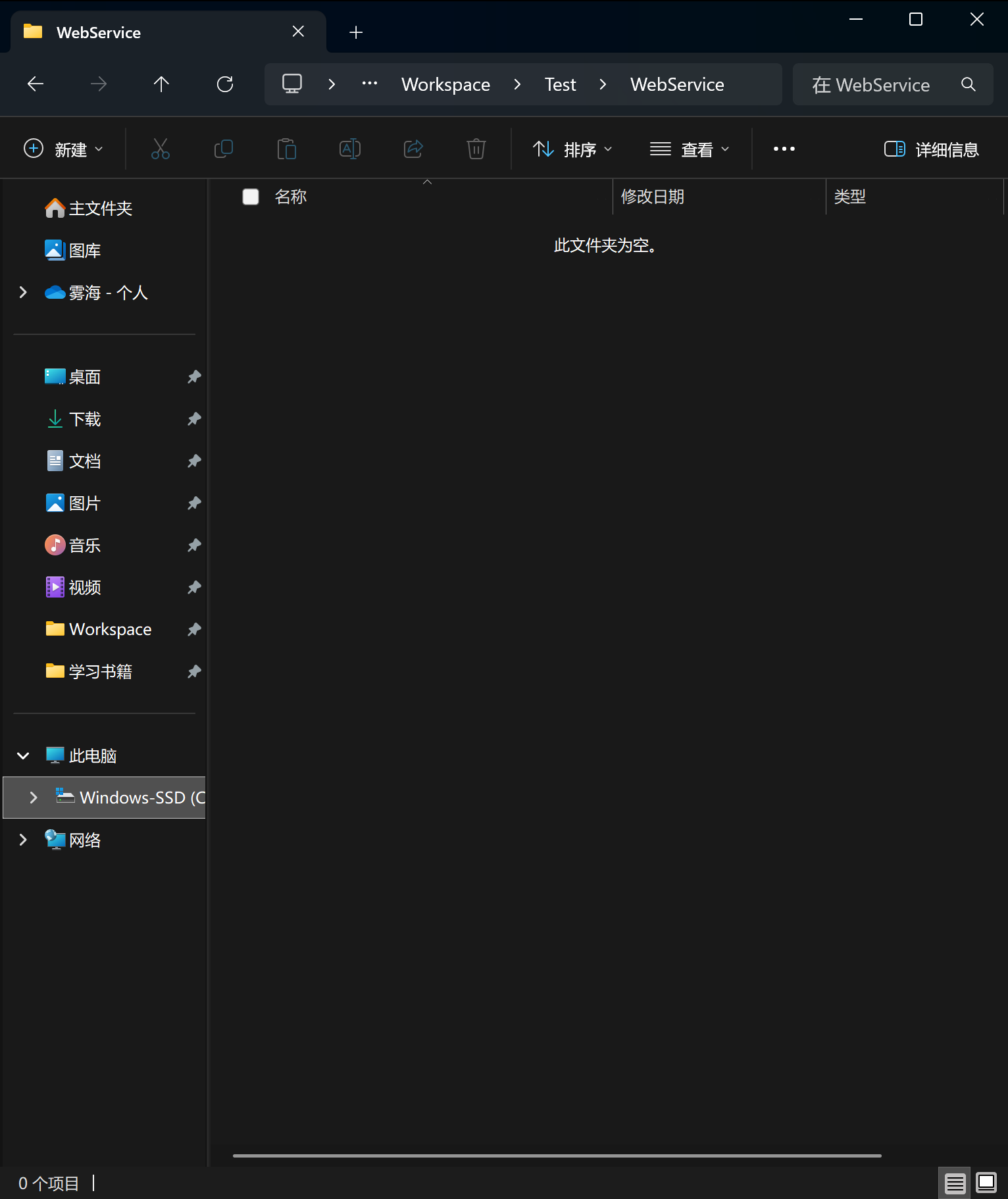1008x1199 pixels.
Task: Sort by the 名称 column header
Action: 291,197
